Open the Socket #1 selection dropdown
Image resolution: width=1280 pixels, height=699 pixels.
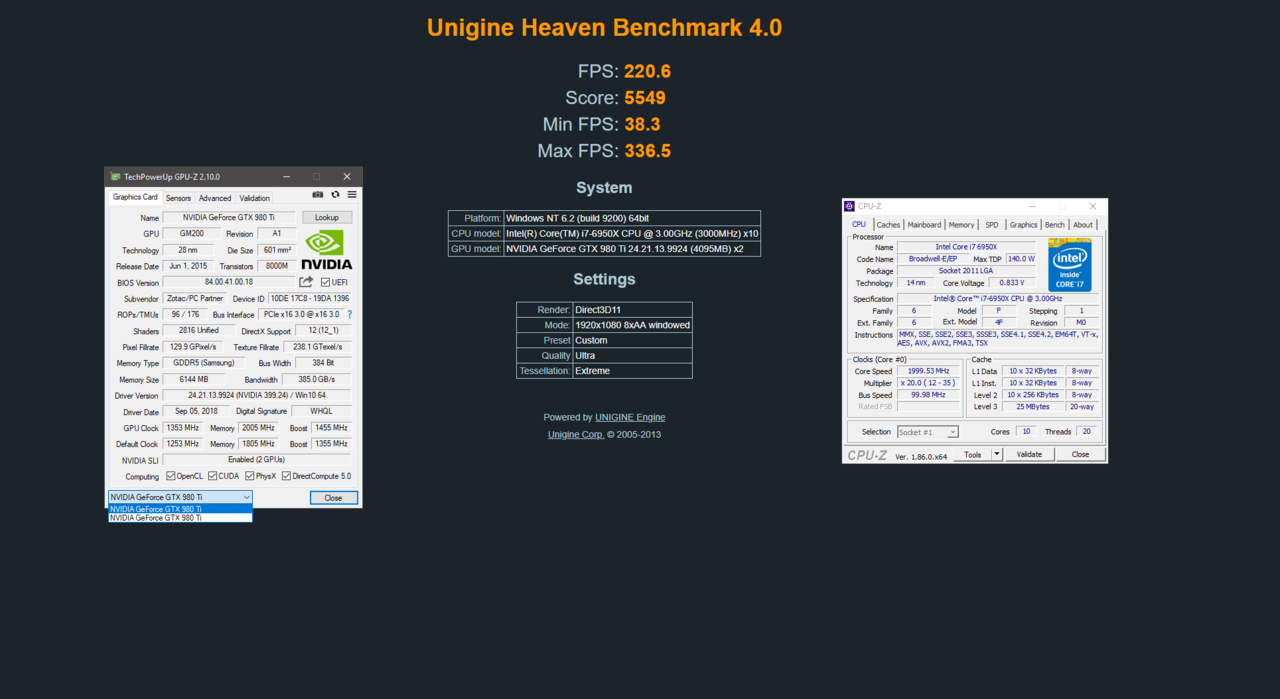(927, 432)
